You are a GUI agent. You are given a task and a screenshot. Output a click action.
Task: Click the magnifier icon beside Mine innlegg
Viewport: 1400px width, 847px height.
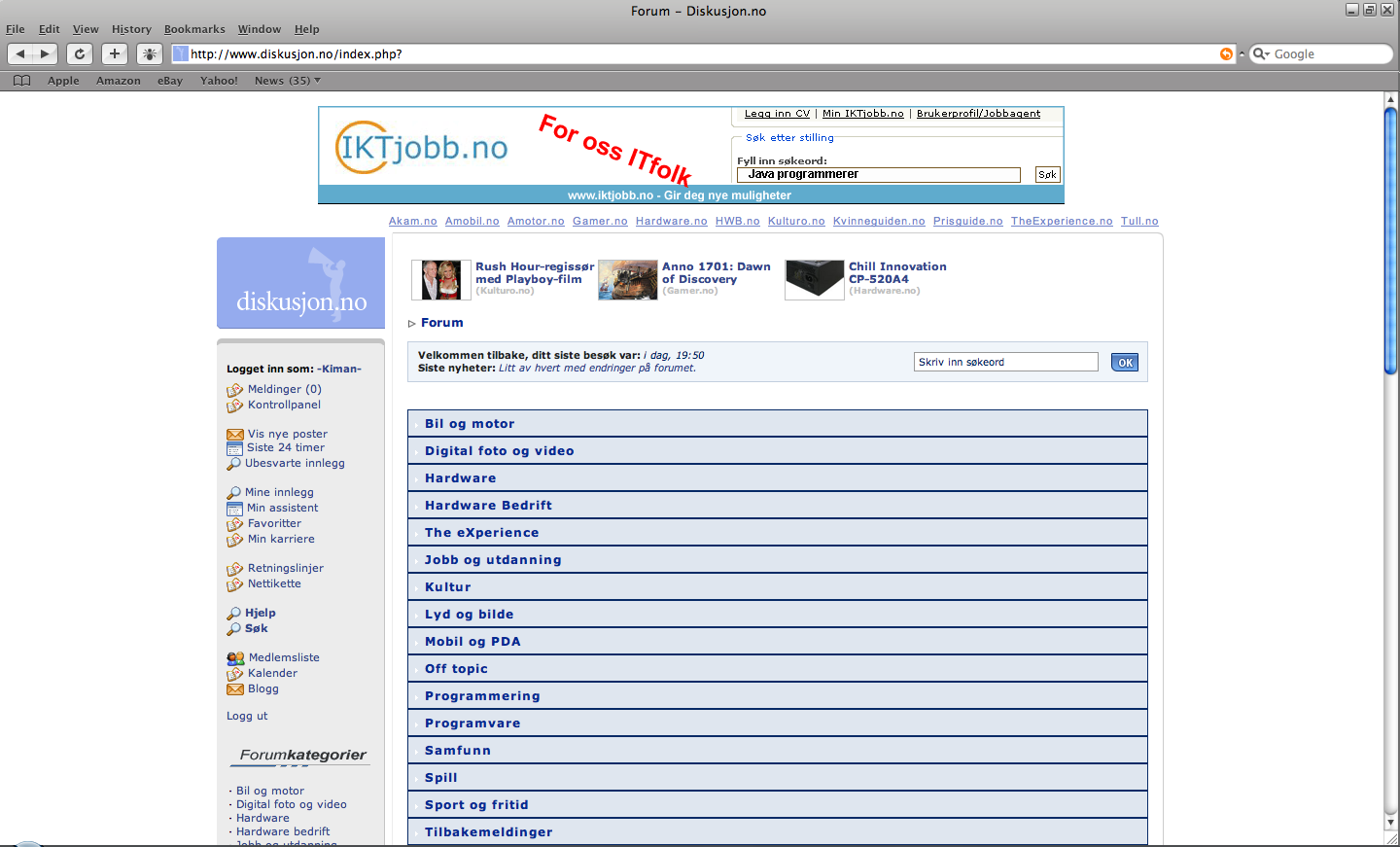coord(233,493)
